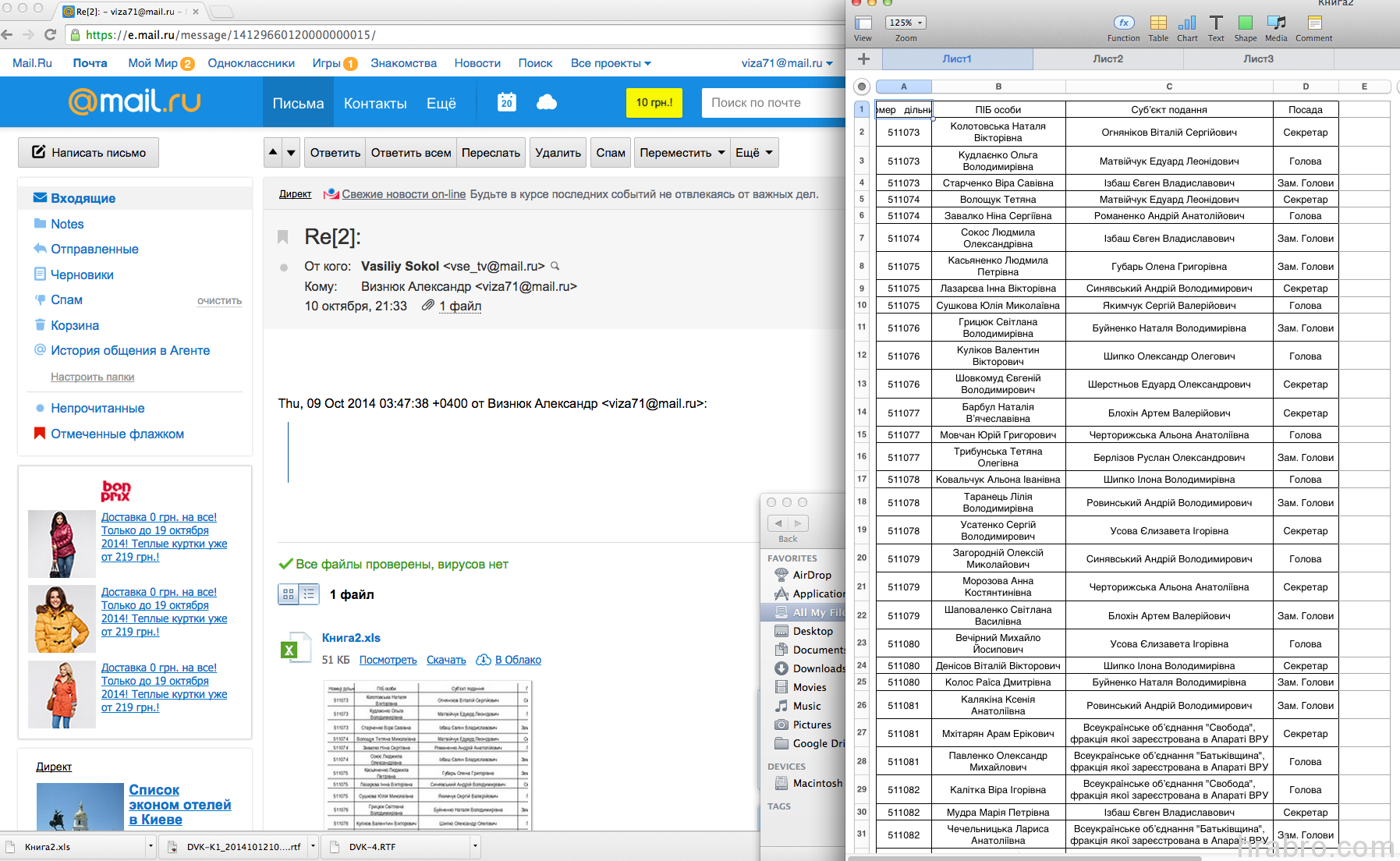This screenshot has height=861, width=1400.
Task: Open the Function tool in Numbers toolbar
Action: (1123, 23)
